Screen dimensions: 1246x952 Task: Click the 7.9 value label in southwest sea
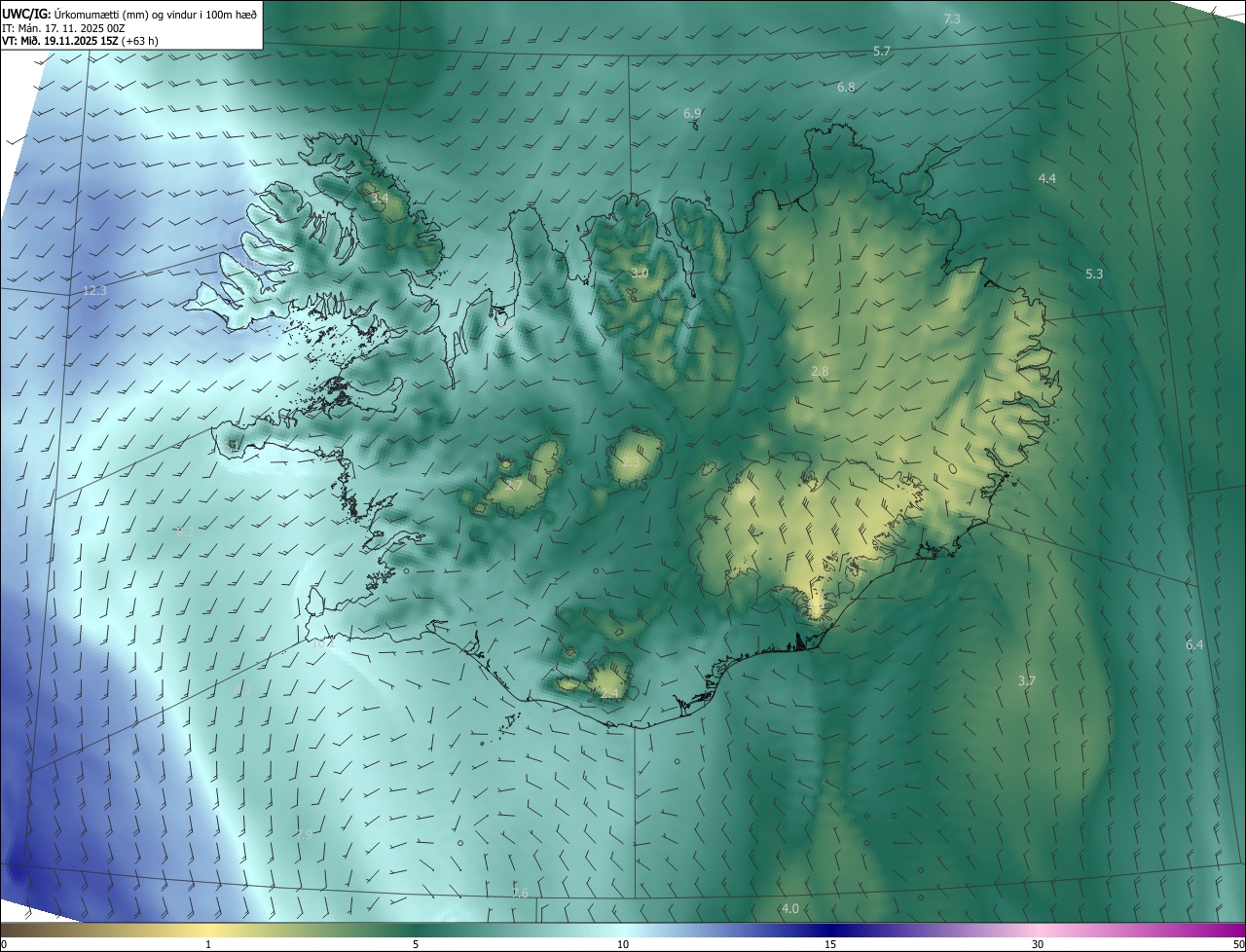(x=304, y=834)
